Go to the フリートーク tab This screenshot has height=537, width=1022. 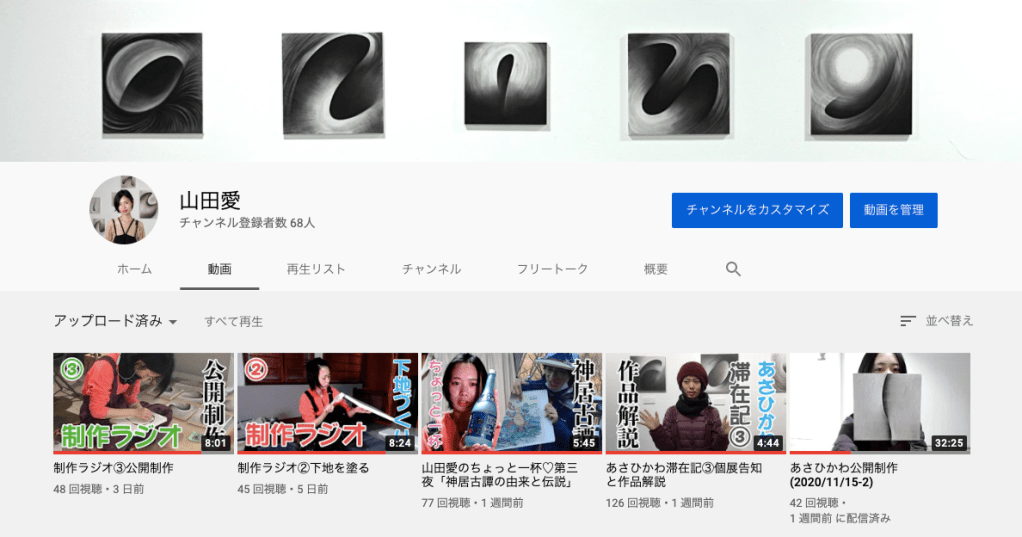552,269
